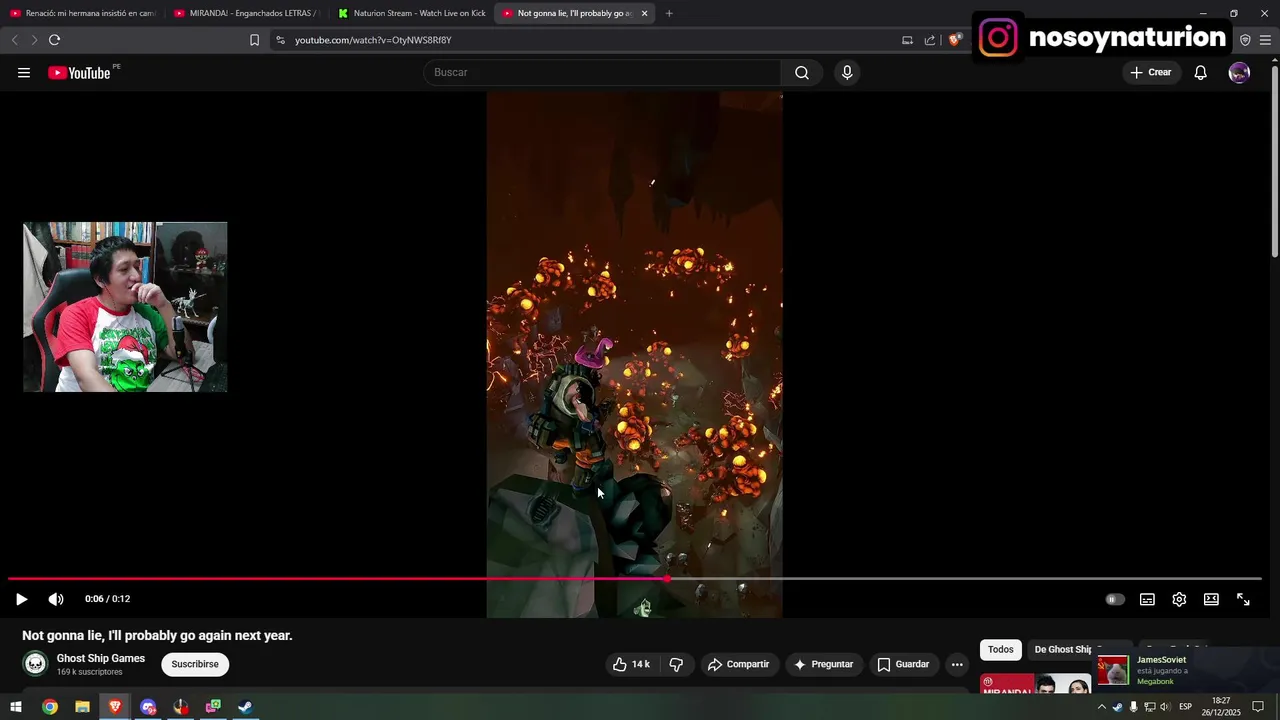Like the video with 14 k
The height and width of the screenshot is (720, 1280).
pyautogui.click(x=631, y=664)
